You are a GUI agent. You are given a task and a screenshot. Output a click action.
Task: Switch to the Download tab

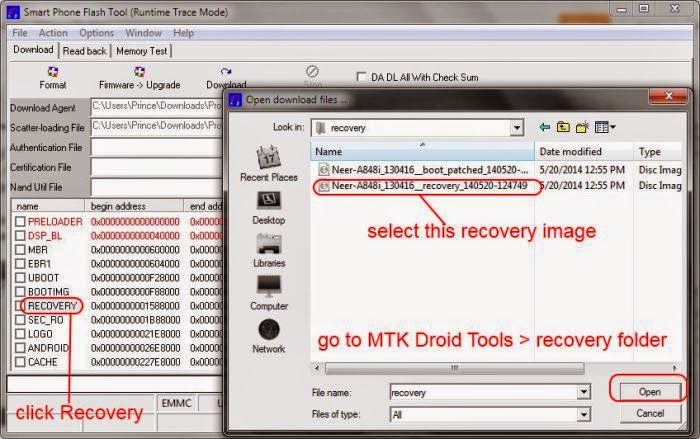(33, 50)
